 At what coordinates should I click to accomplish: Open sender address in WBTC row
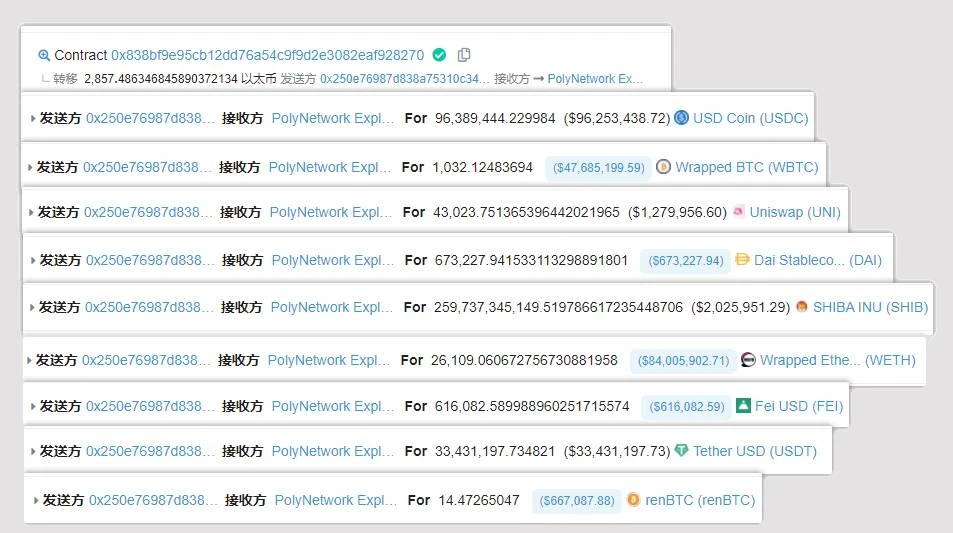[x=147, y=167]
